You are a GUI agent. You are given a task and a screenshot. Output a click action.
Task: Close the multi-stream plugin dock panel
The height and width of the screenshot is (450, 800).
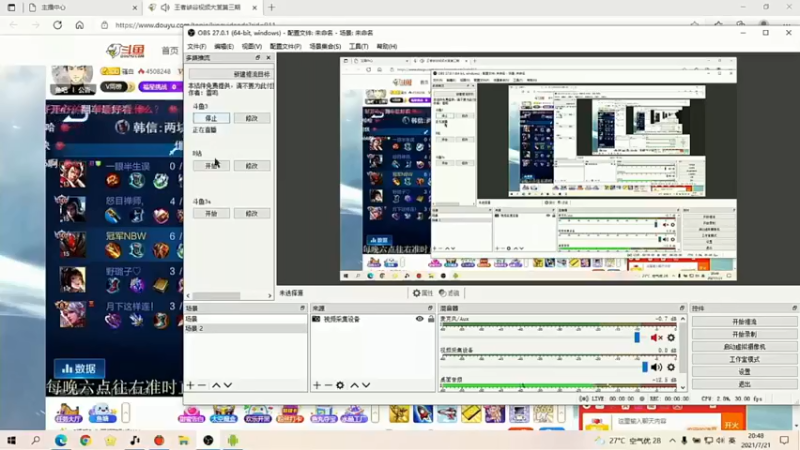[268, 58]
